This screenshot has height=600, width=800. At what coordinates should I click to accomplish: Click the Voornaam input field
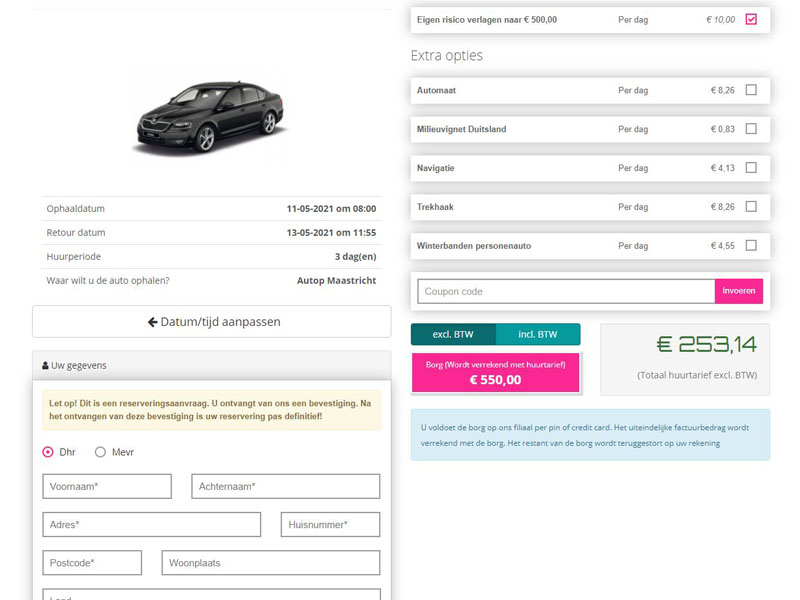click(107, 486)
